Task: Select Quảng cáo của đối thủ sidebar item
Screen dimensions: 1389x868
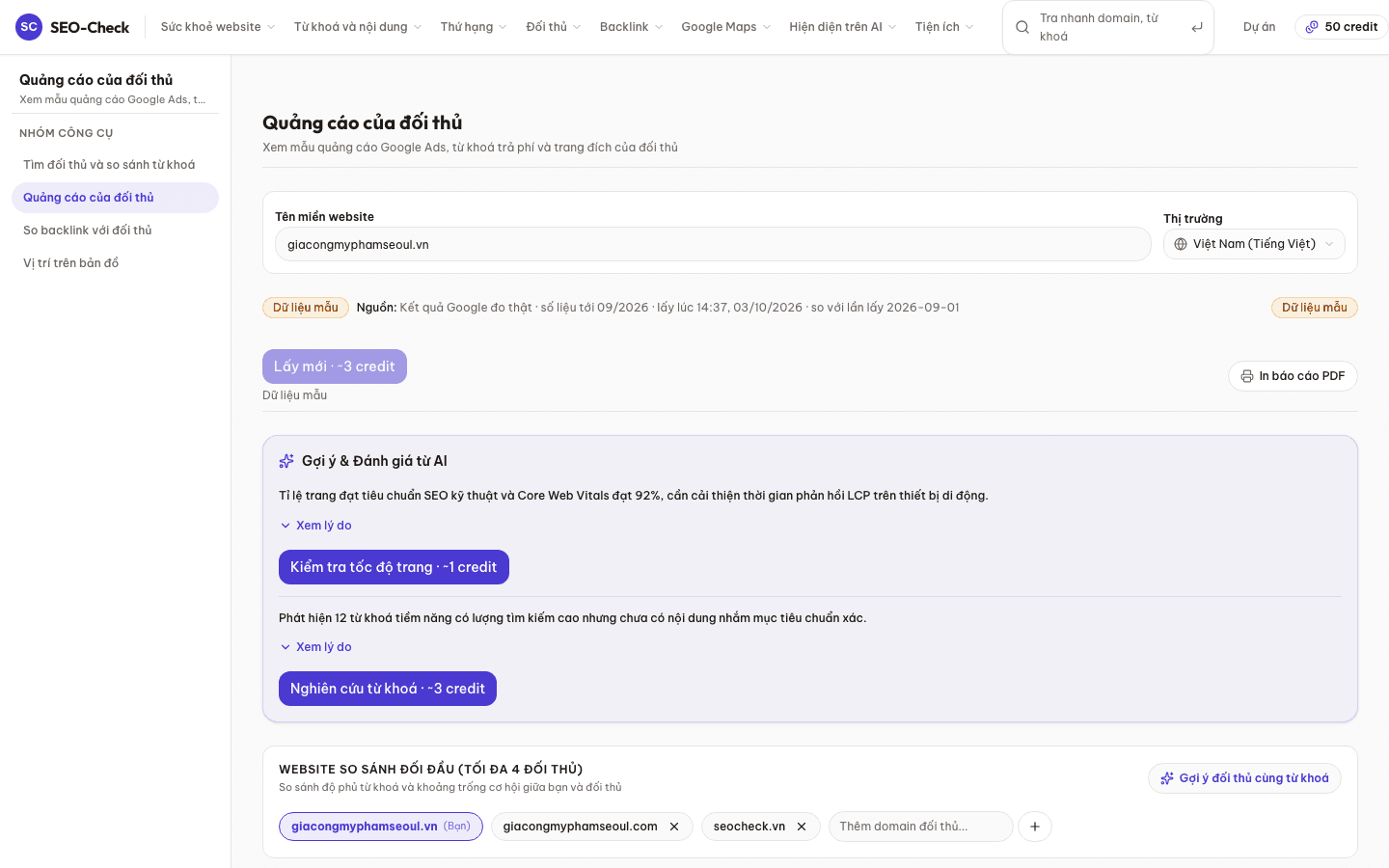Action: tap(115, 198)
